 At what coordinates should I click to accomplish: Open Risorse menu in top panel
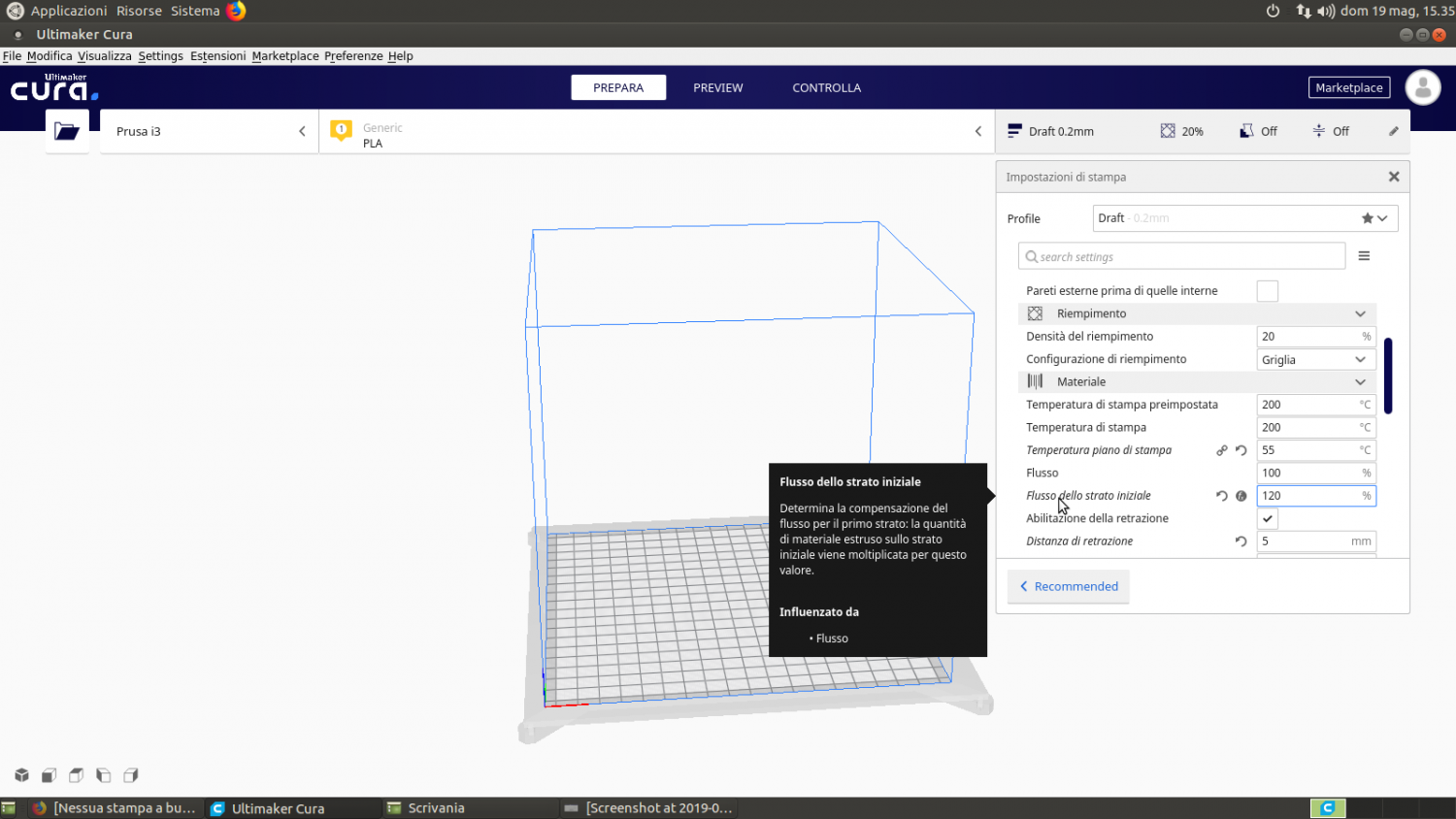[x=139, y=11]
